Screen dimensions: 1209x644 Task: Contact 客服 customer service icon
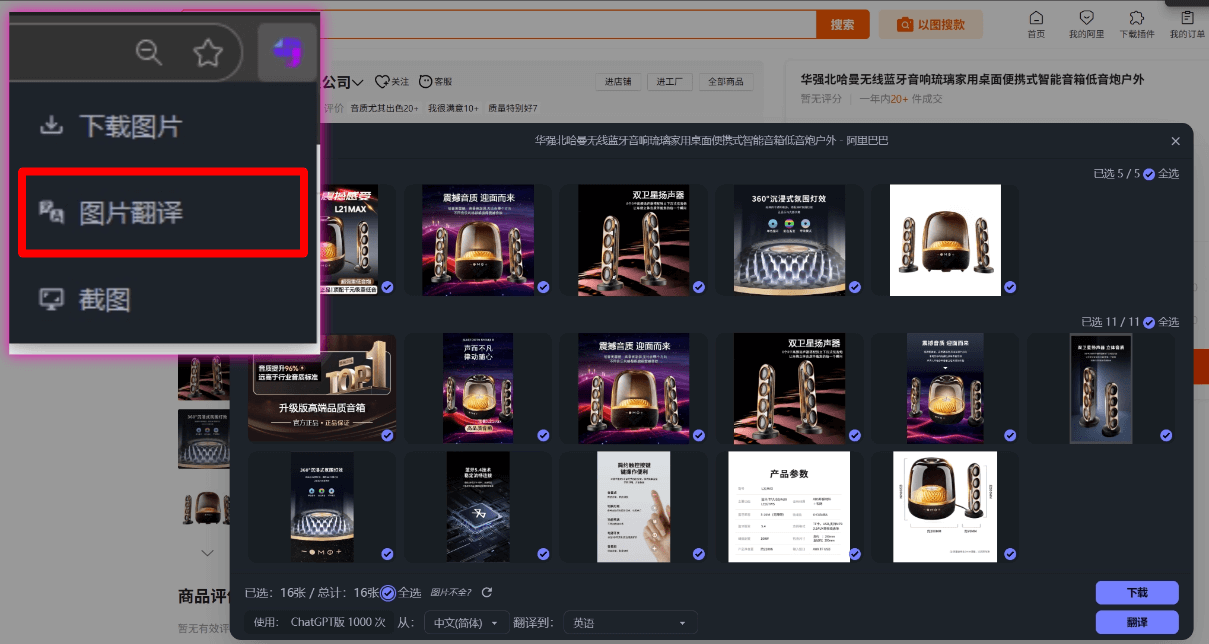click(436, 82)
